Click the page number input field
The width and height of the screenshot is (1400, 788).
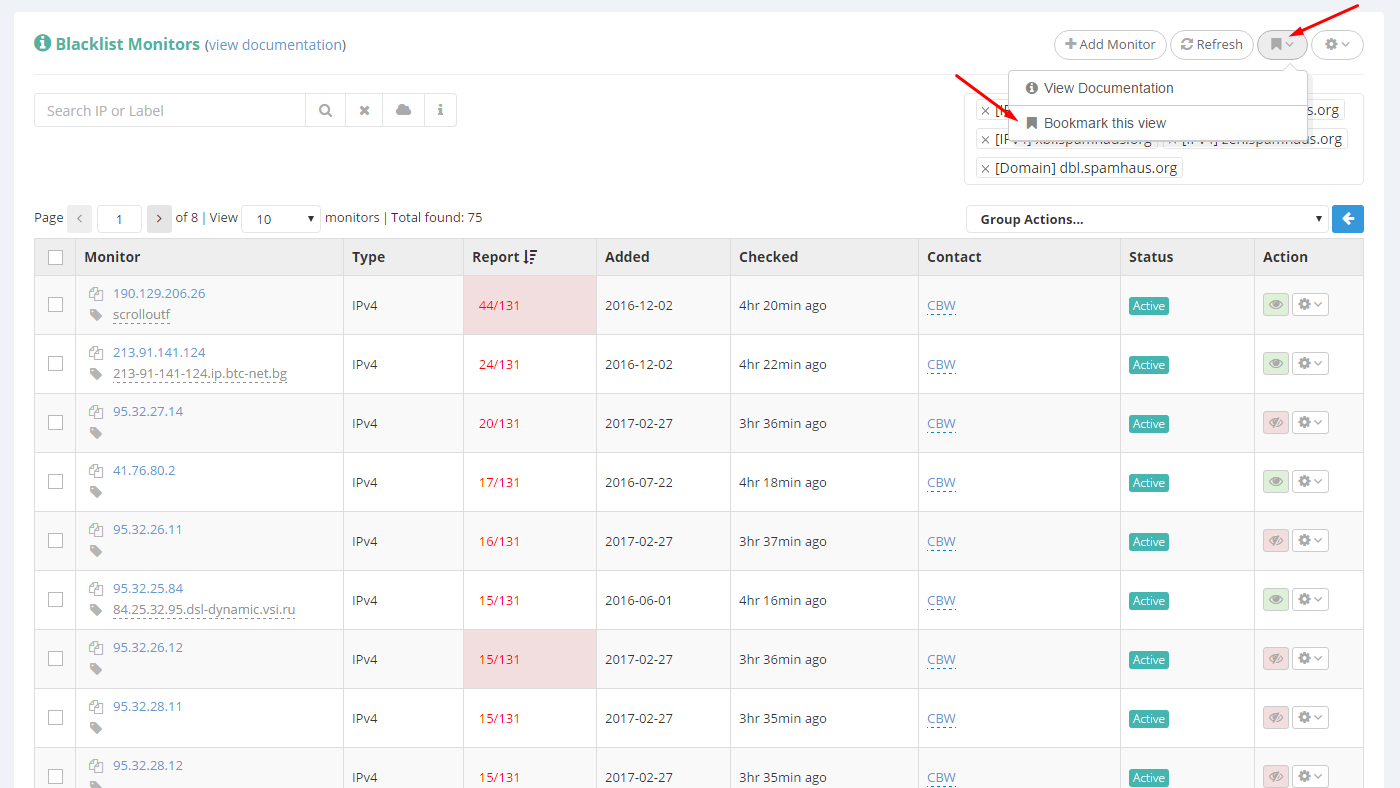point(119,219)
